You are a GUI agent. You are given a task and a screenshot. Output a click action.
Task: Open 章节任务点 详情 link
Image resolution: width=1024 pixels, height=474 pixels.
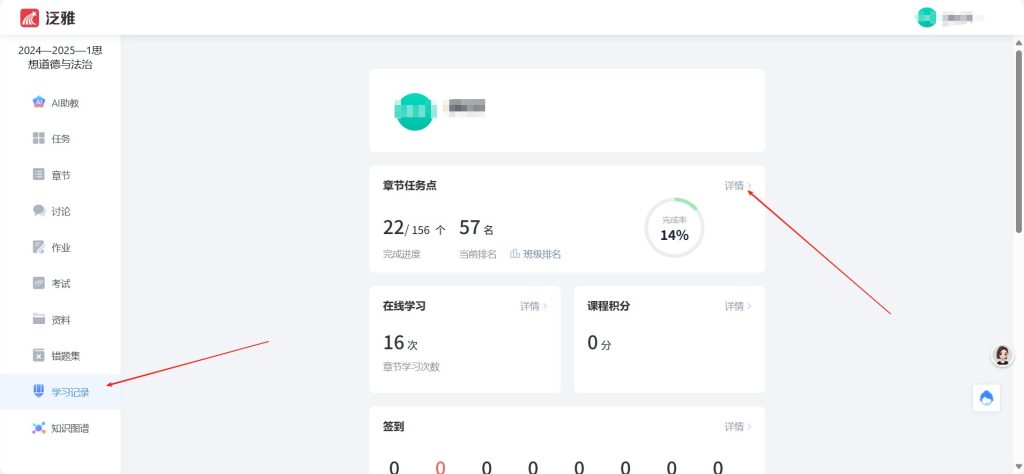point(738,185)
